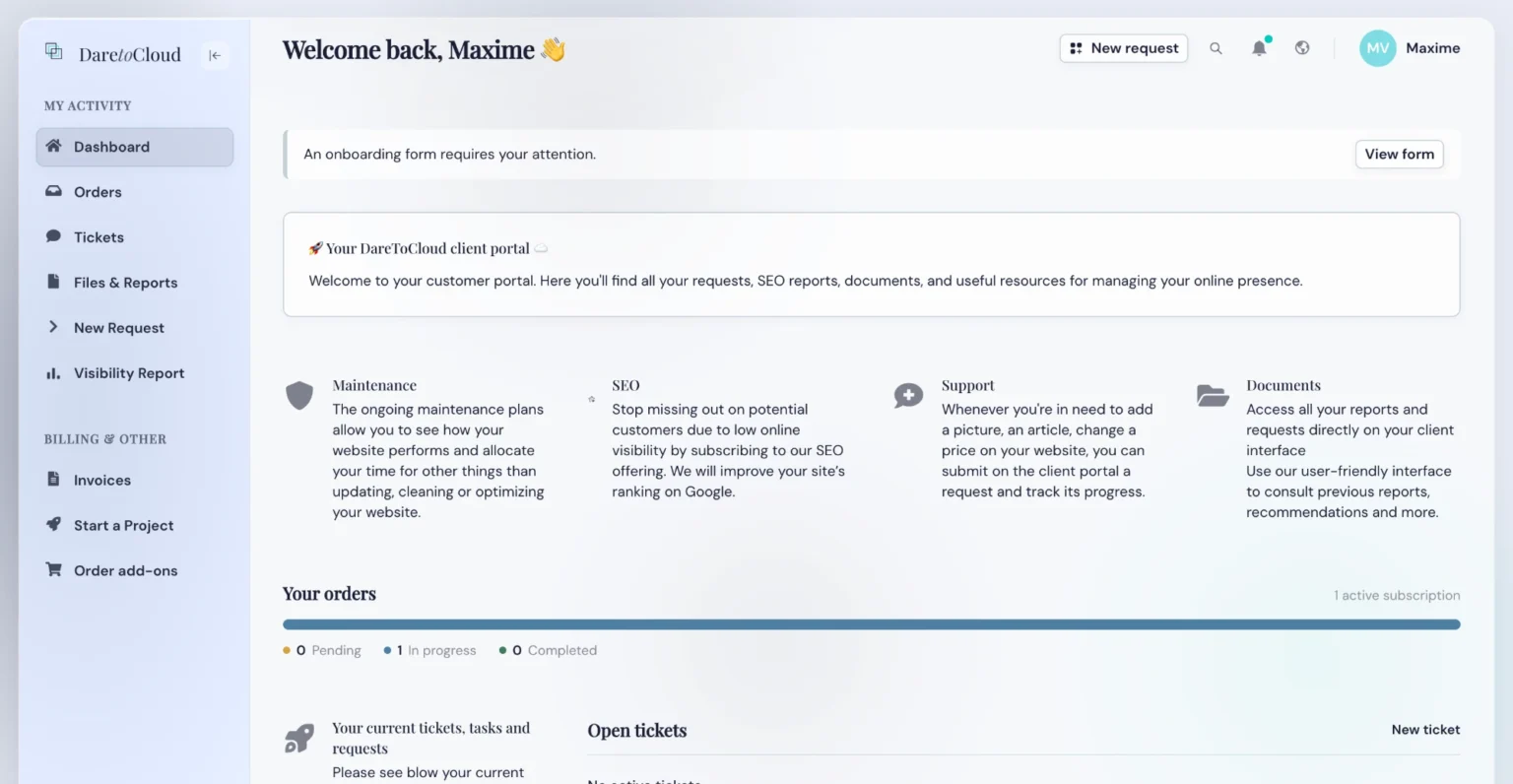Click the MV user avatar
The image size is (1513, 784).
1378,48
